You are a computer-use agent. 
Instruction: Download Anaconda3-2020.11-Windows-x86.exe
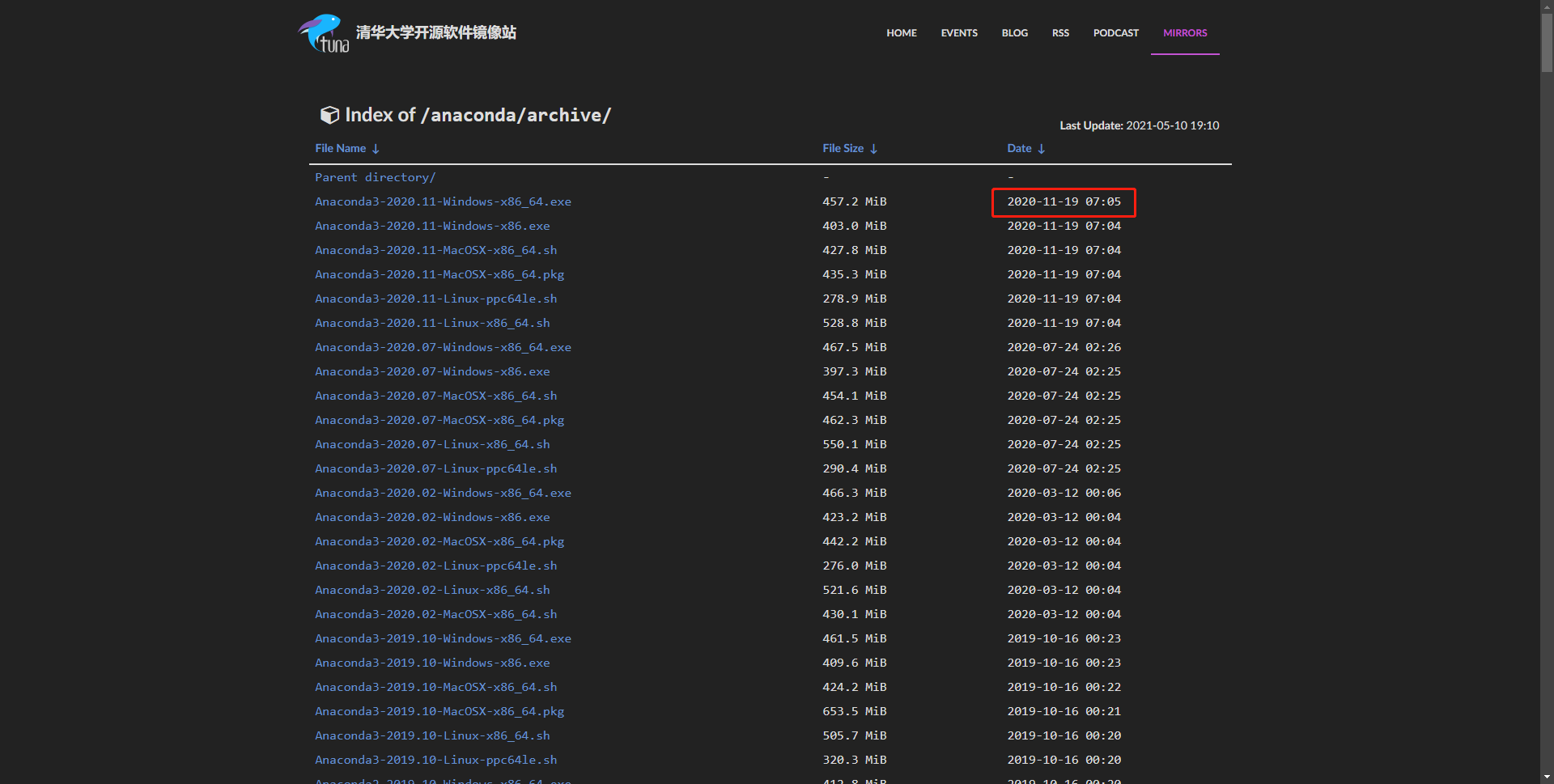pos(432,226)
